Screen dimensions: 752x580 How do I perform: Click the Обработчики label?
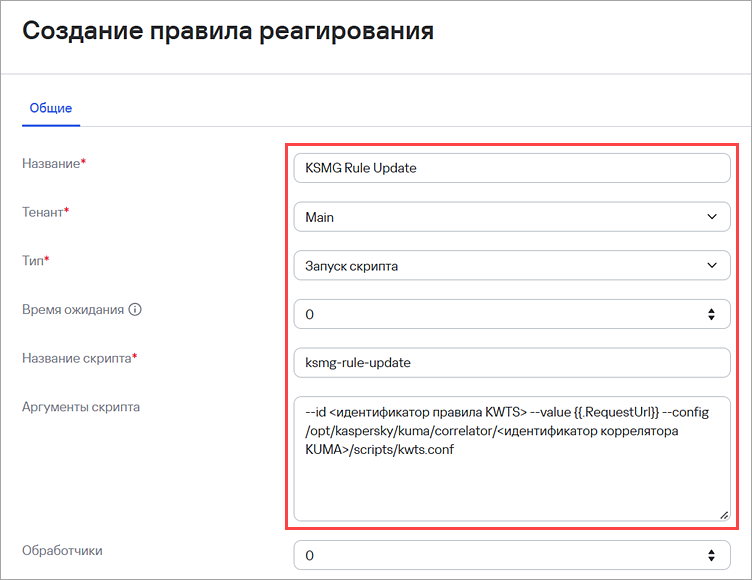(x=62, y=551)
